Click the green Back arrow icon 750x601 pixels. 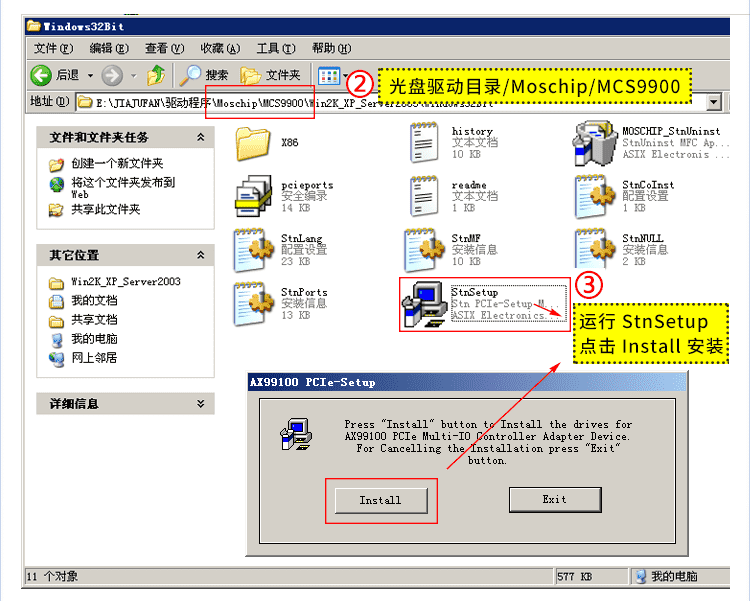coord(41,75)
